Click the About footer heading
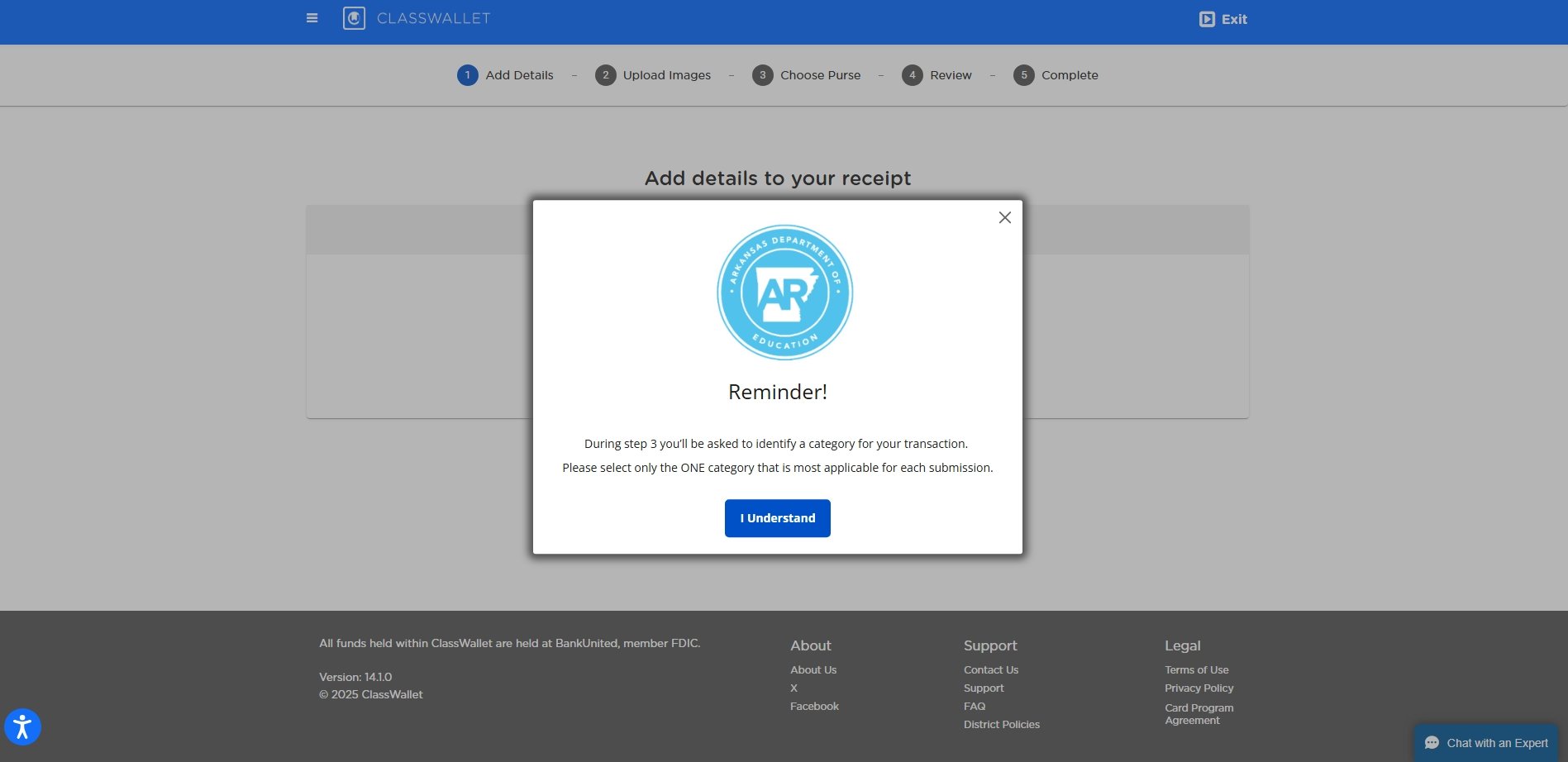Viewport: 1568px width, 762px height. (x=810, y=645)
